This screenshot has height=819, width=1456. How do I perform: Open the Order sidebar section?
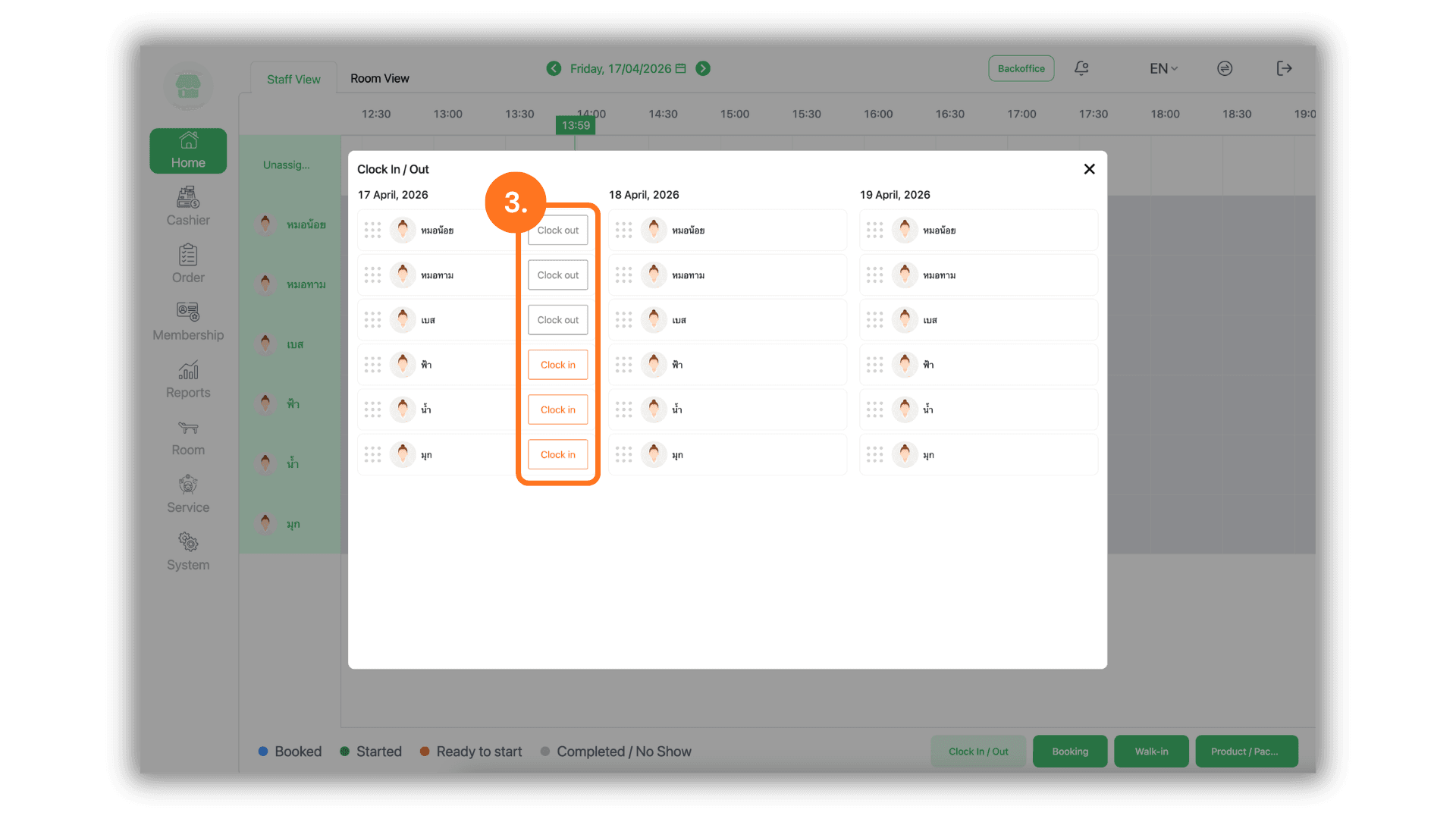[188, 264]
